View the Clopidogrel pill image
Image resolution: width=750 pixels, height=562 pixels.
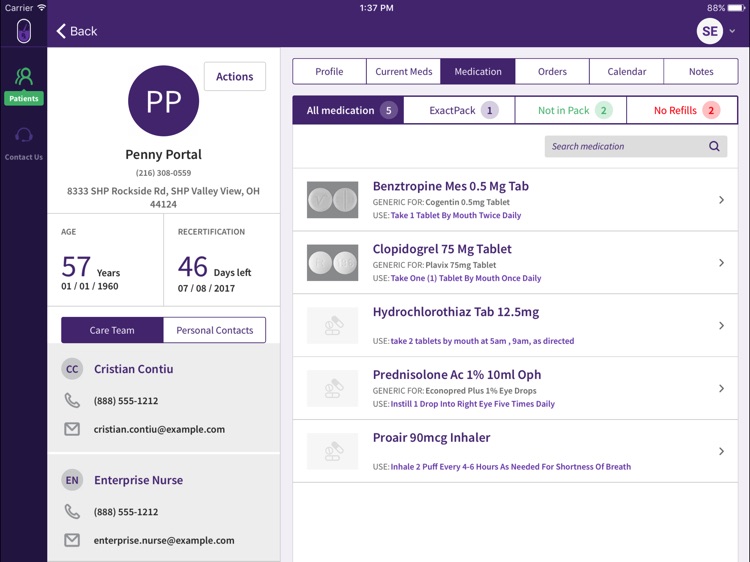(332, 263)
